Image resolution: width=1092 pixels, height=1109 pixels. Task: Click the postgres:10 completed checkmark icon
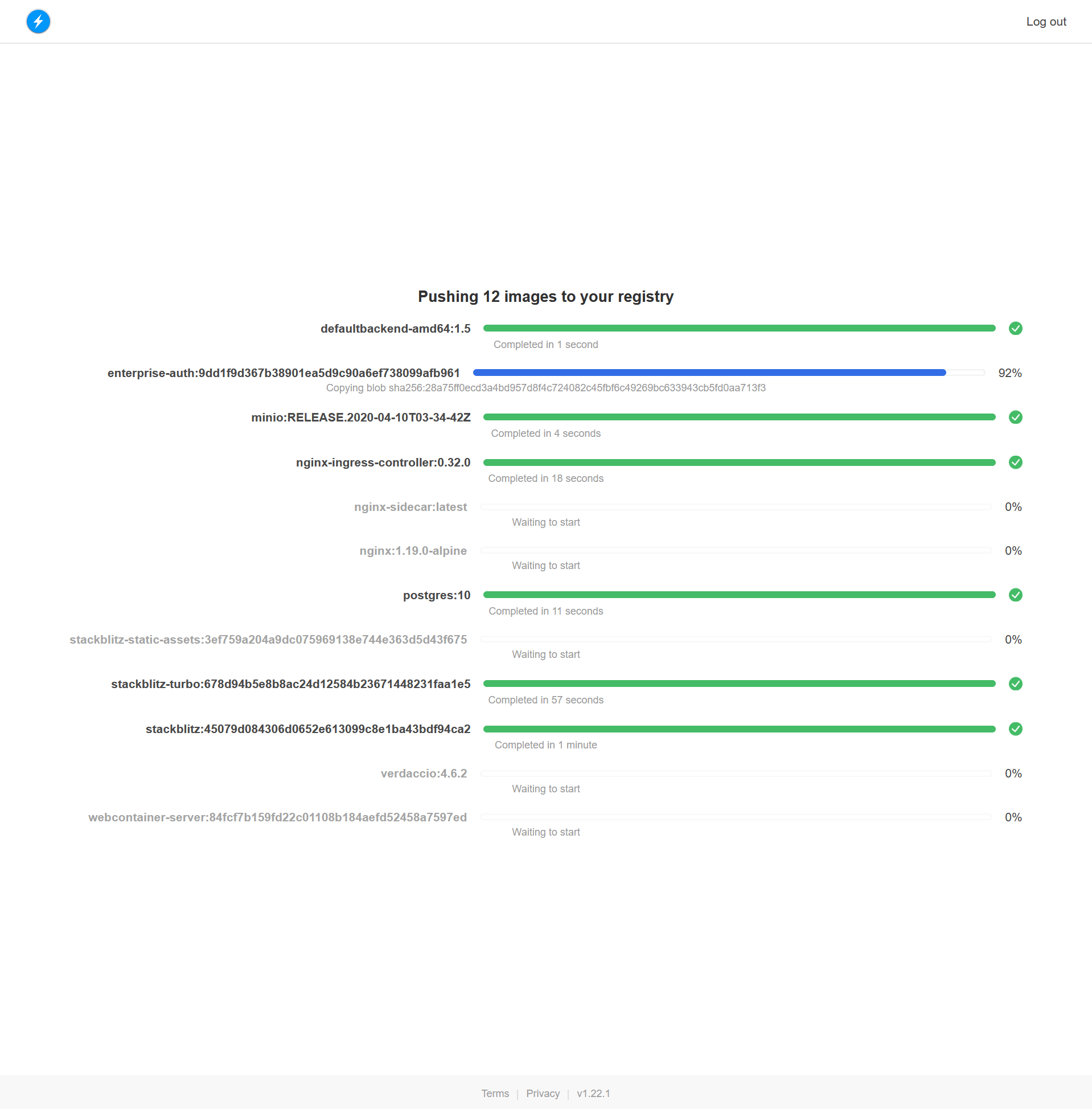coord(1015,595)
